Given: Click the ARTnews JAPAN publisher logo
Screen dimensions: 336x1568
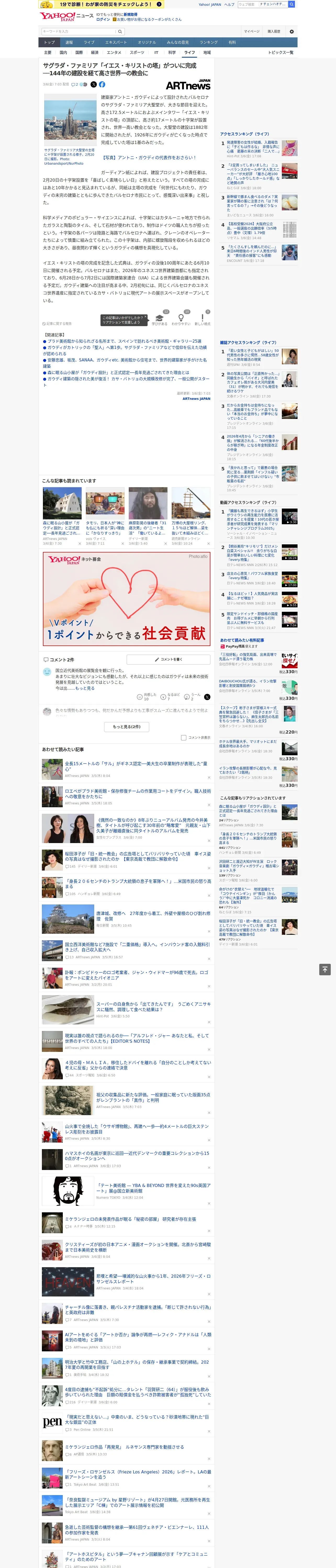Looking at the screenshot, I should [188, 85].
